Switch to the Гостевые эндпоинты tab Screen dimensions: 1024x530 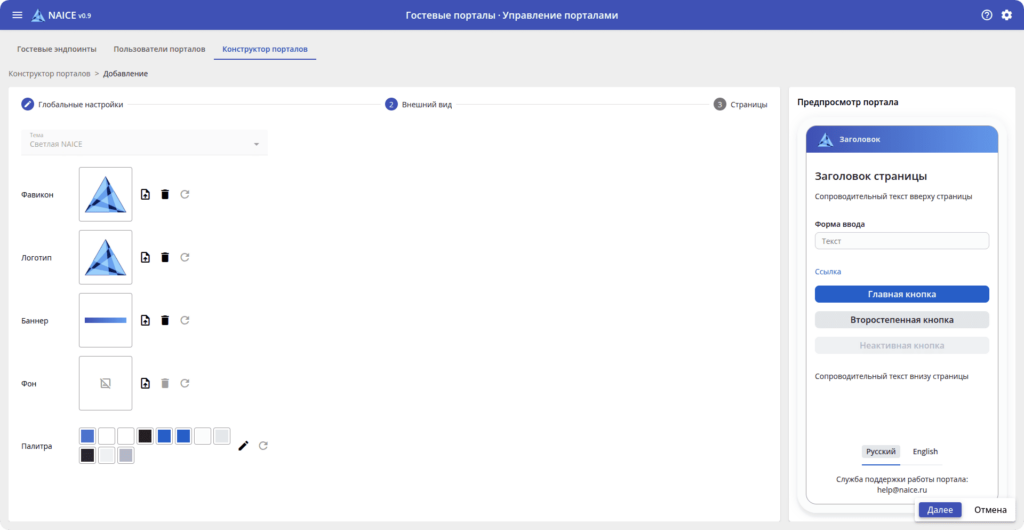pos(55,49)
